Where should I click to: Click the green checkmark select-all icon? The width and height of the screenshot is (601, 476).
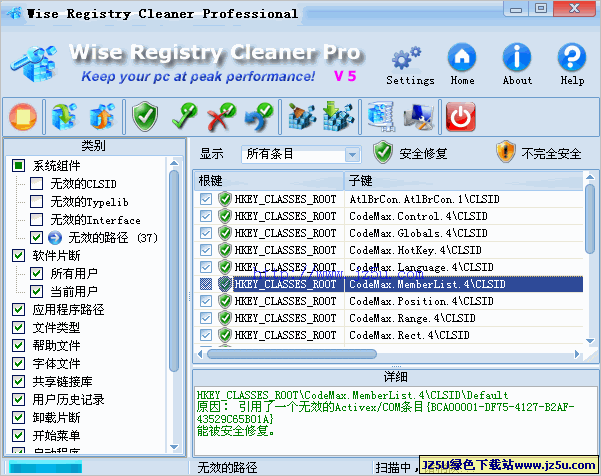[185, 115]
